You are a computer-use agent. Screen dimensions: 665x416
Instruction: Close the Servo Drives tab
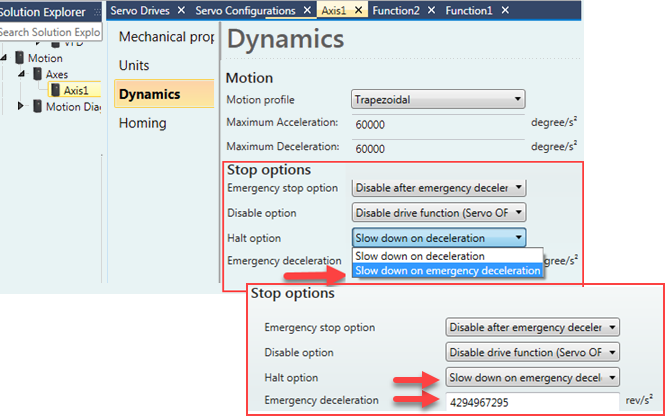pos(181,10)
